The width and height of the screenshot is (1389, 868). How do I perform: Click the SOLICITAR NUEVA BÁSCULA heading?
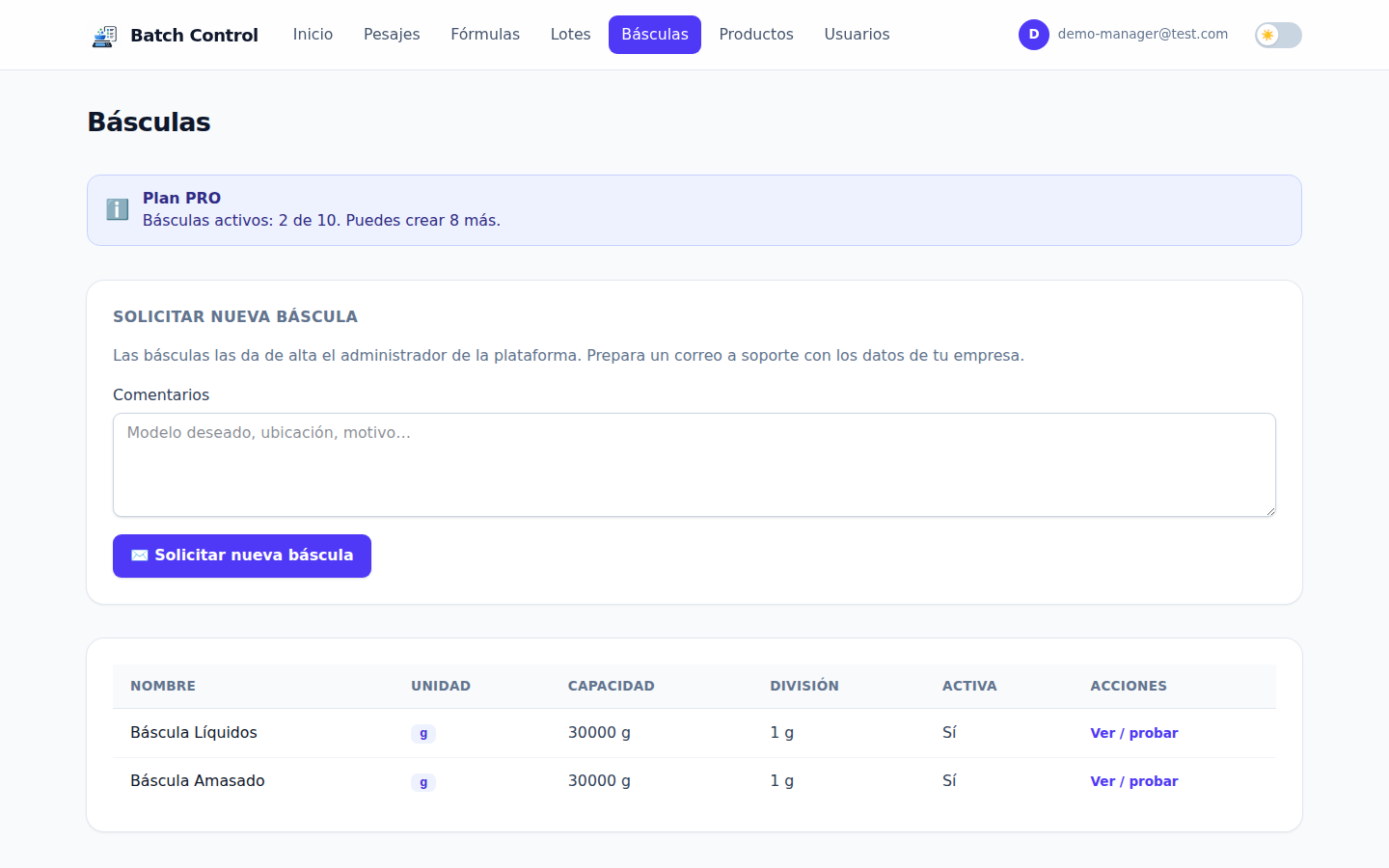pos(235,316)
